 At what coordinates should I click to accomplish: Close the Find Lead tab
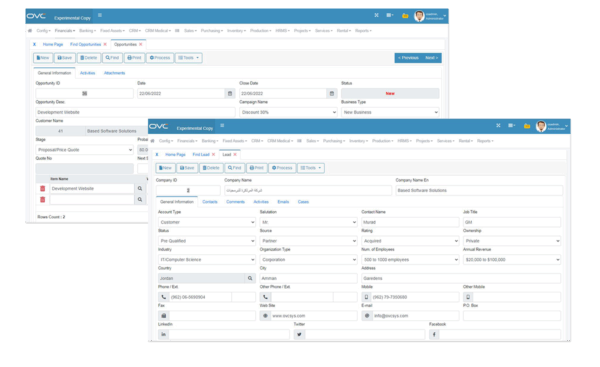click(x=214, y=155)
